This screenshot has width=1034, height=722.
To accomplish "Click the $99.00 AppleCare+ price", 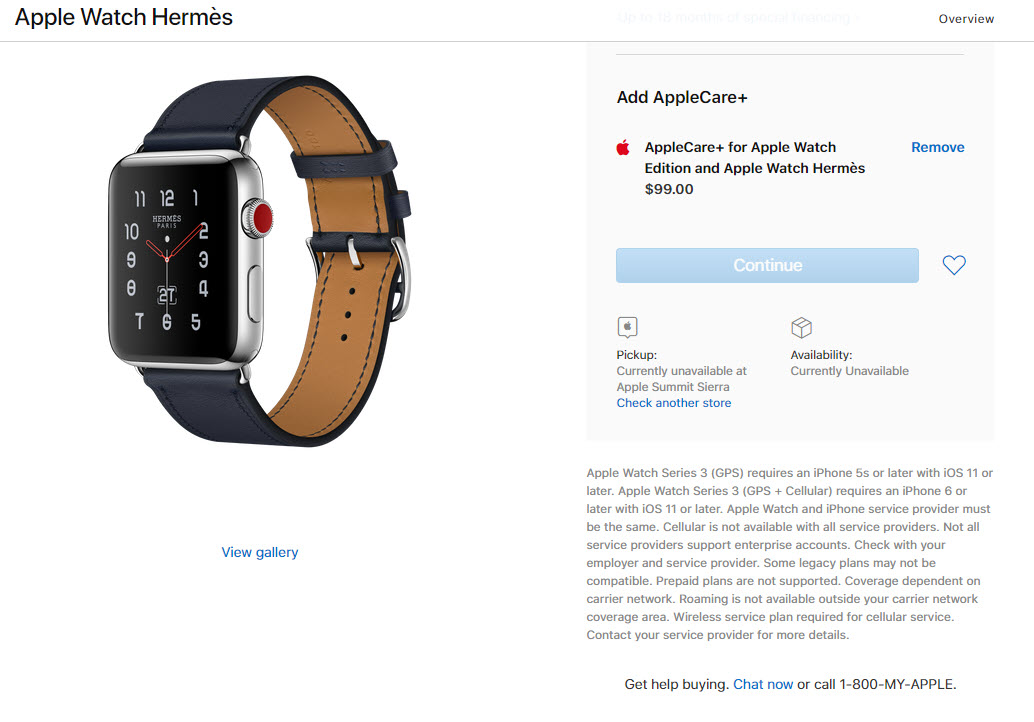I will [x=669, y=189].
